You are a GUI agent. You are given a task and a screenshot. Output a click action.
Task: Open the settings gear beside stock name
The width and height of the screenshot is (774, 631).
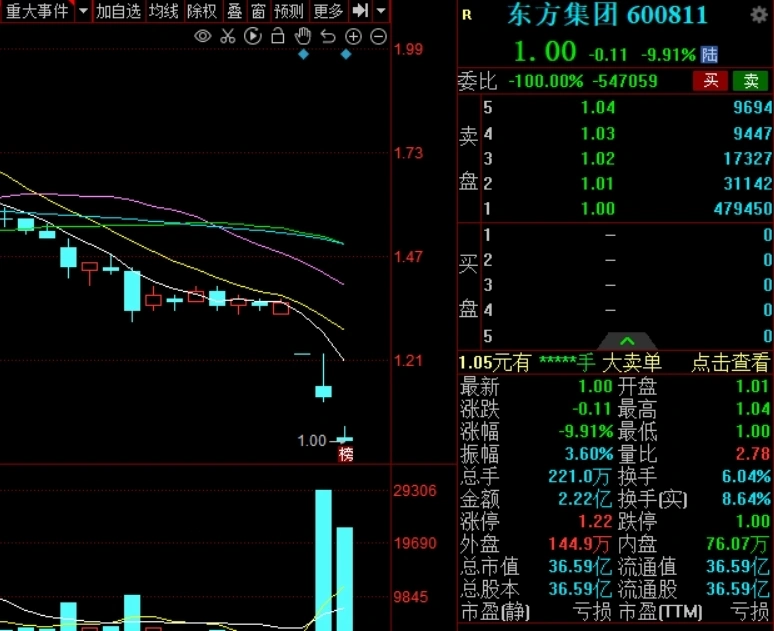point(759,15)
